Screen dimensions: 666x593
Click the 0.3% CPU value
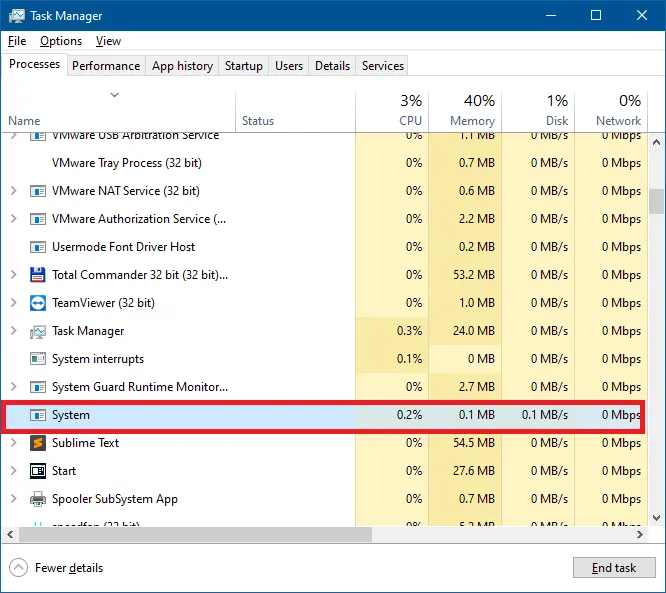coord(409,331)
